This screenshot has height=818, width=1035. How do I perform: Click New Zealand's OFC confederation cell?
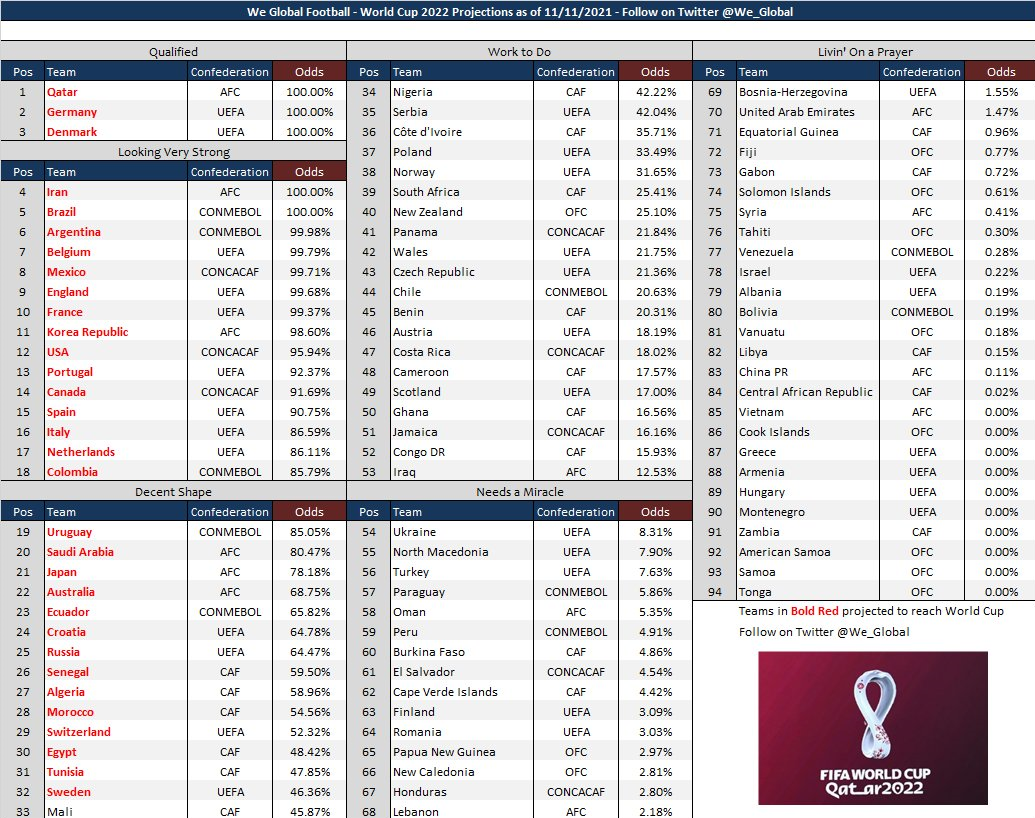click(576, 212)
